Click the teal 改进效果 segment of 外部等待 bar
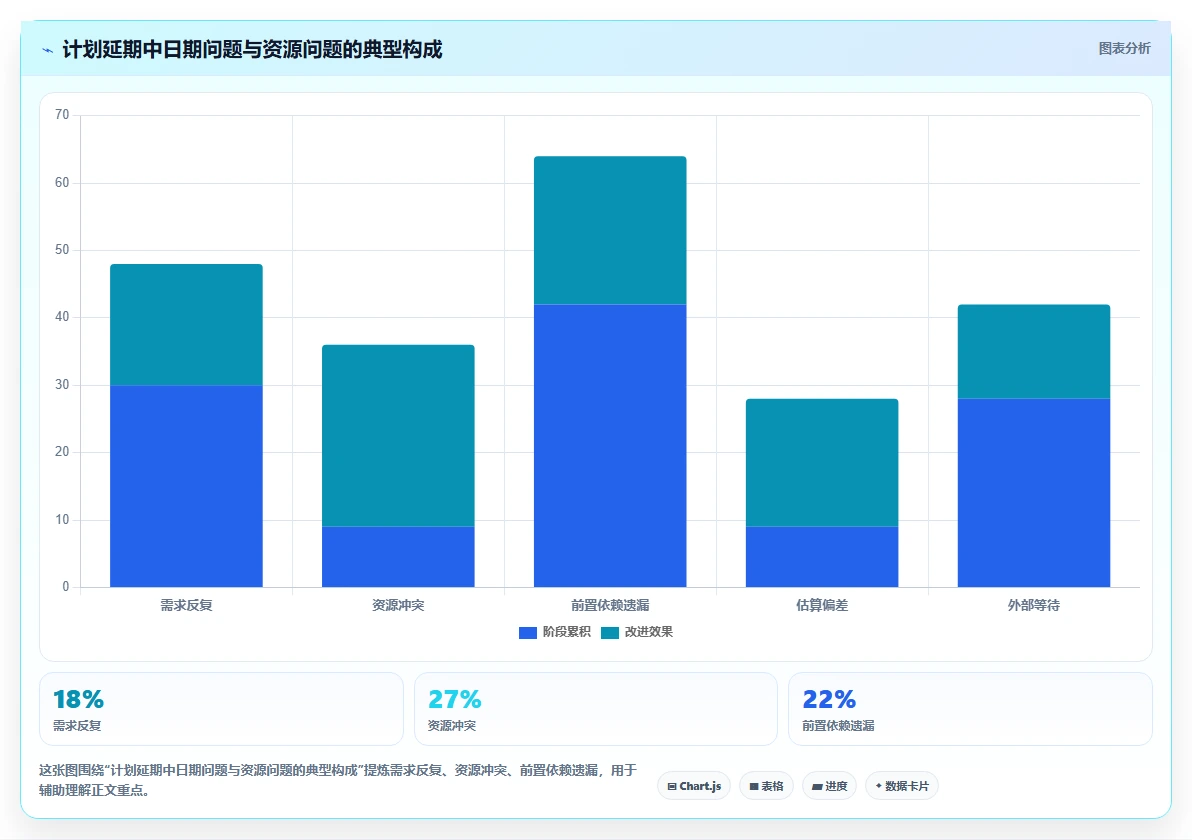This screenshot has height=840, width=1192. (x=1034, y=352)
